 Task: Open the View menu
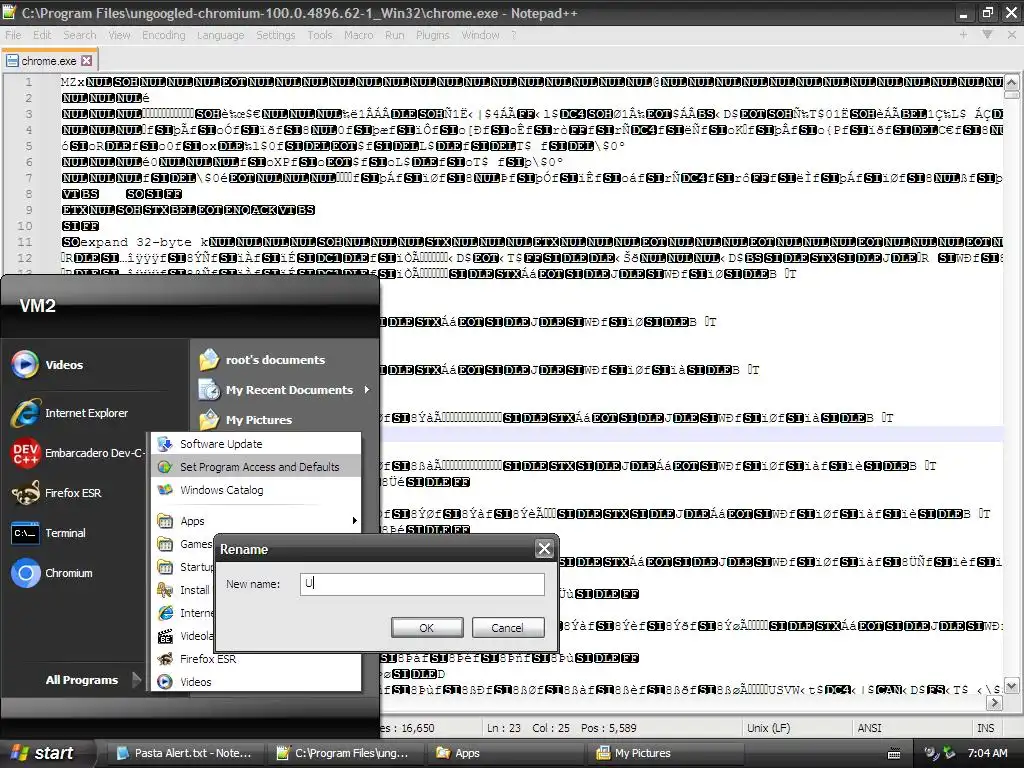point(119,35)
